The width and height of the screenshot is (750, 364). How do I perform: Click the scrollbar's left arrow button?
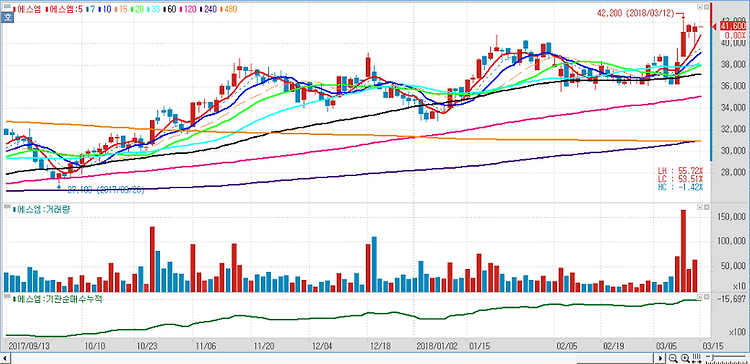[5, 358]
